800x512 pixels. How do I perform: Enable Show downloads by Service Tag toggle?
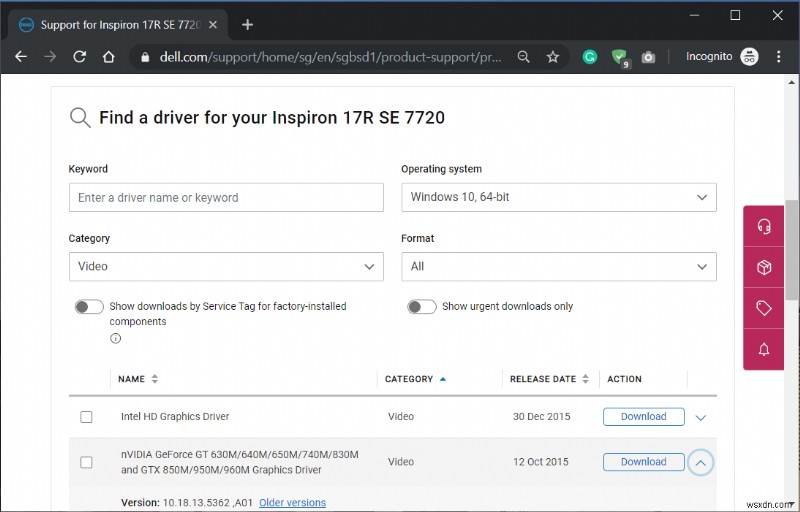pyautogui.click(x=89, y=306)
